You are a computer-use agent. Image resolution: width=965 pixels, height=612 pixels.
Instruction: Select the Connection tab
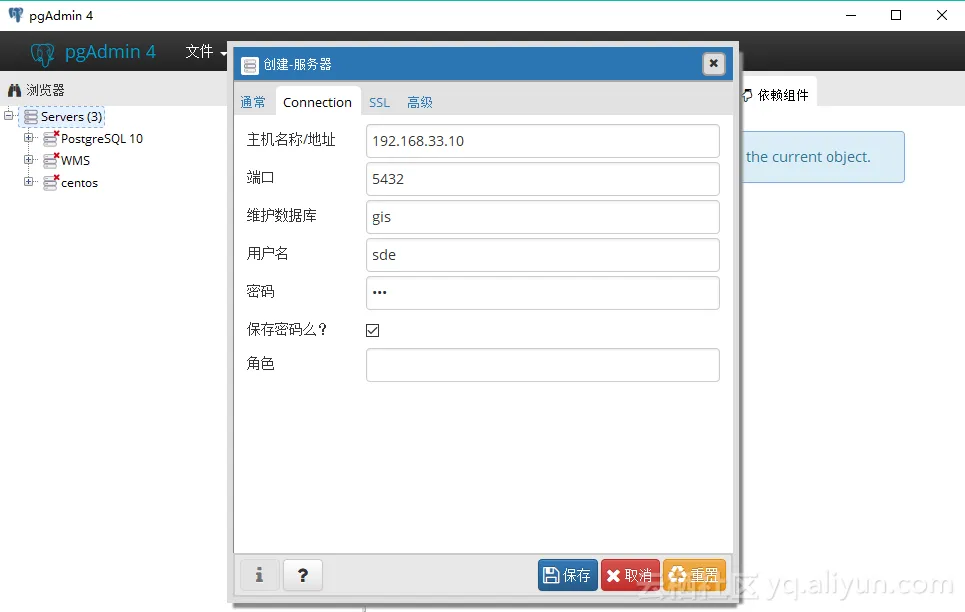tap(318, 101)
